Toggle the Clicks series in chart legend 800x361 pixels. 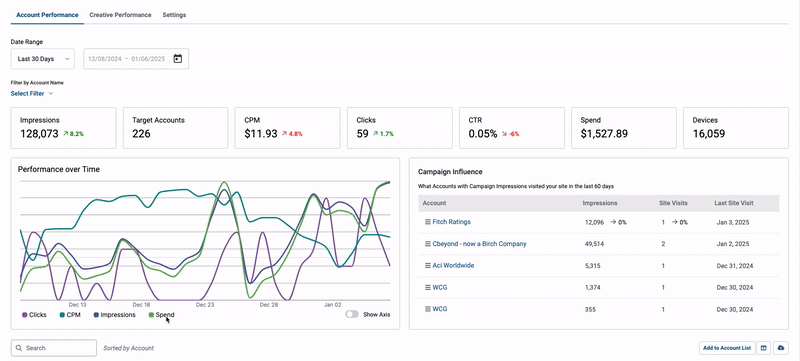(x=34, y=315)
